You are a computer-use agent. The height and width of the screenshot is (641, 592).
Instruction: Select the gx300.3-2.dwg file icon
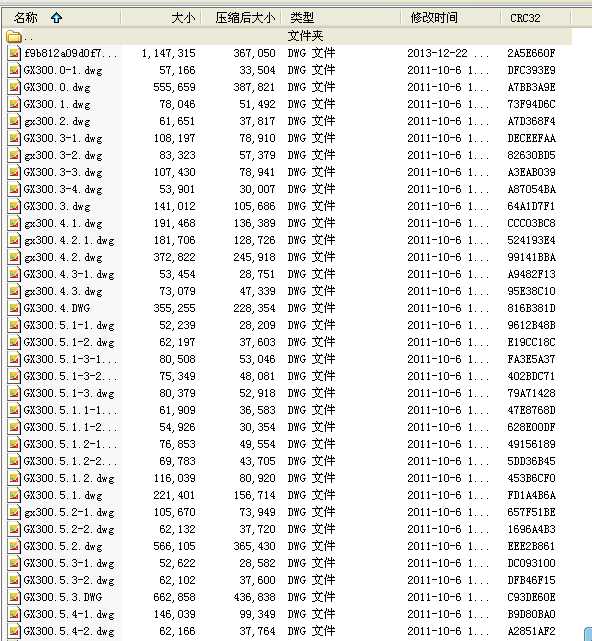tap(14, 155)
